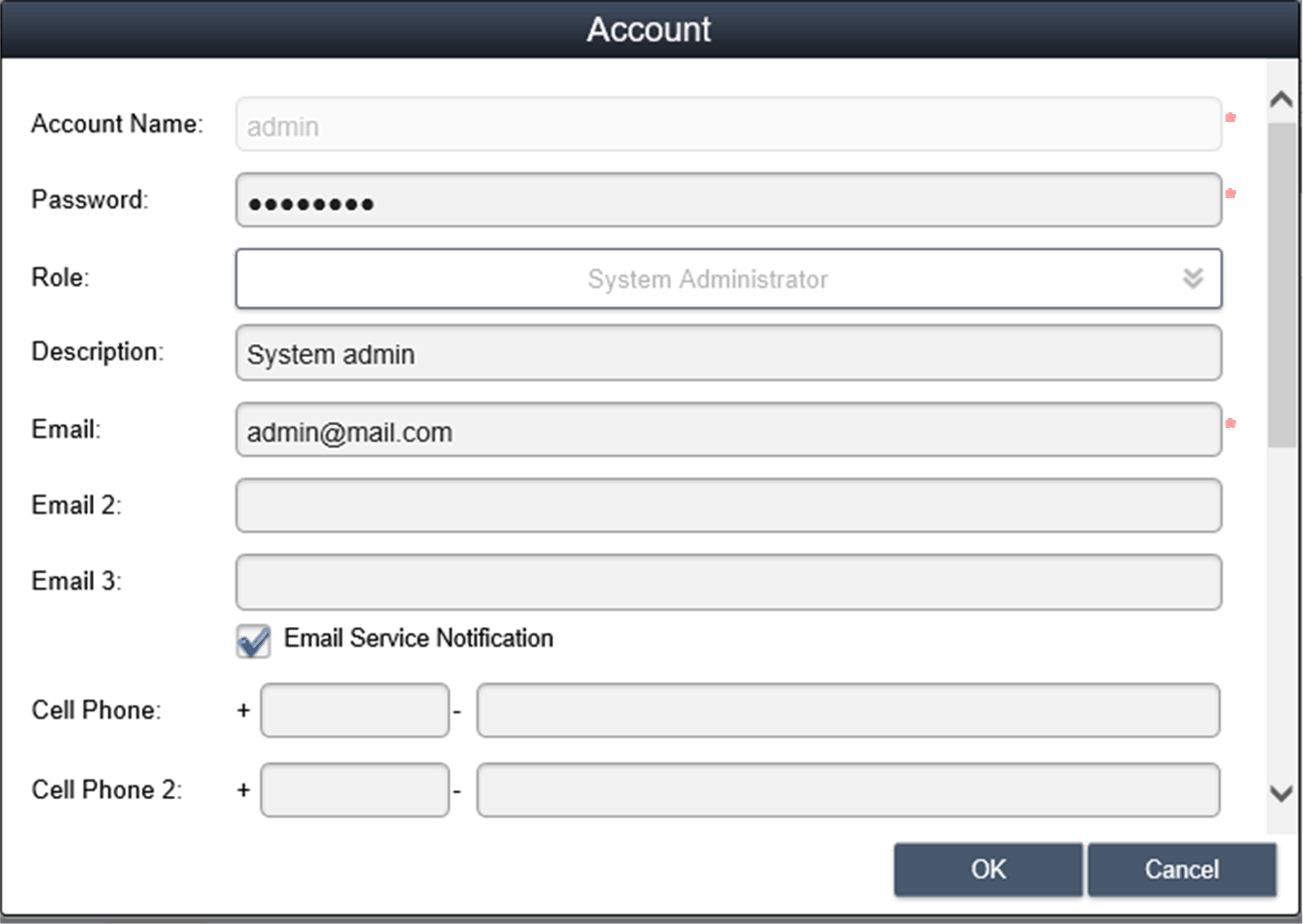Focus the Password input field

pyautogui.click(x=728, y=200)
